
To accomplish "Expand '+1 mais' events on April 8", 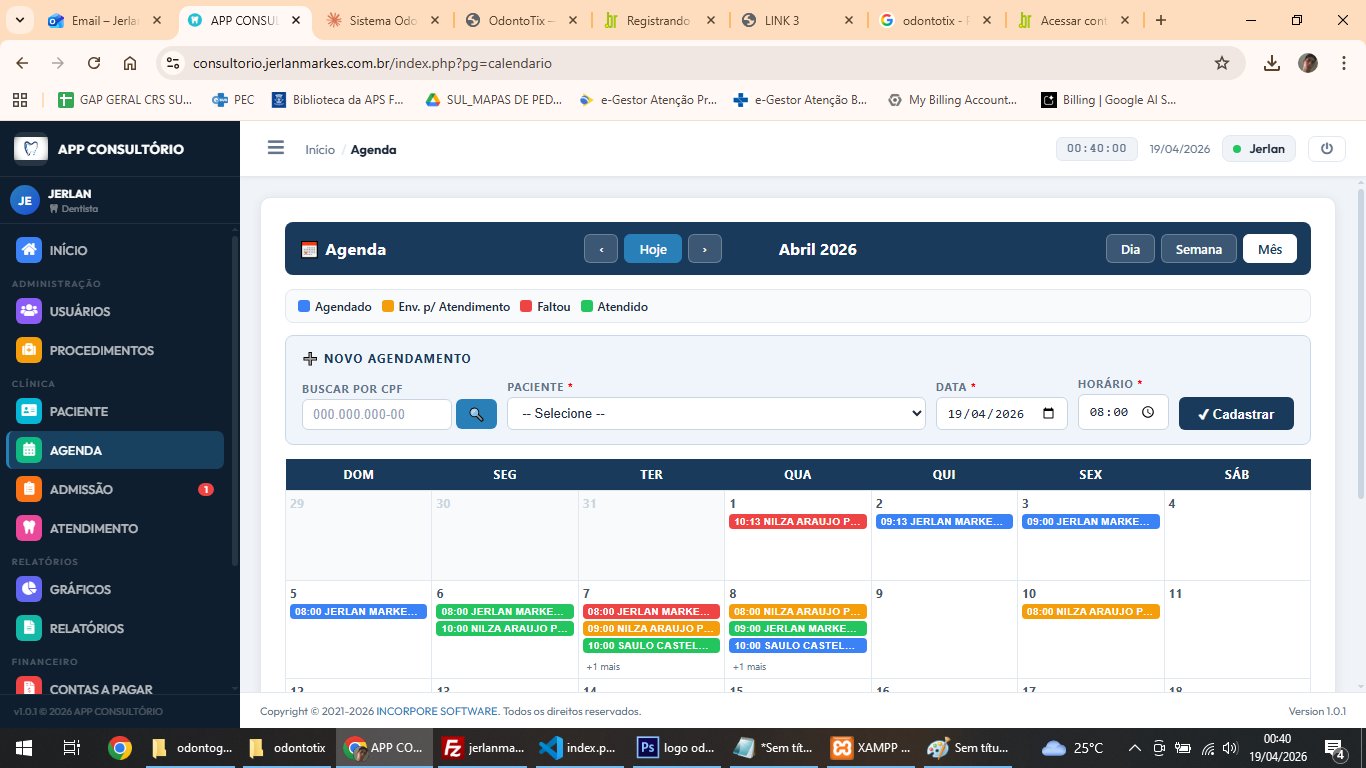I will [750, 666].
